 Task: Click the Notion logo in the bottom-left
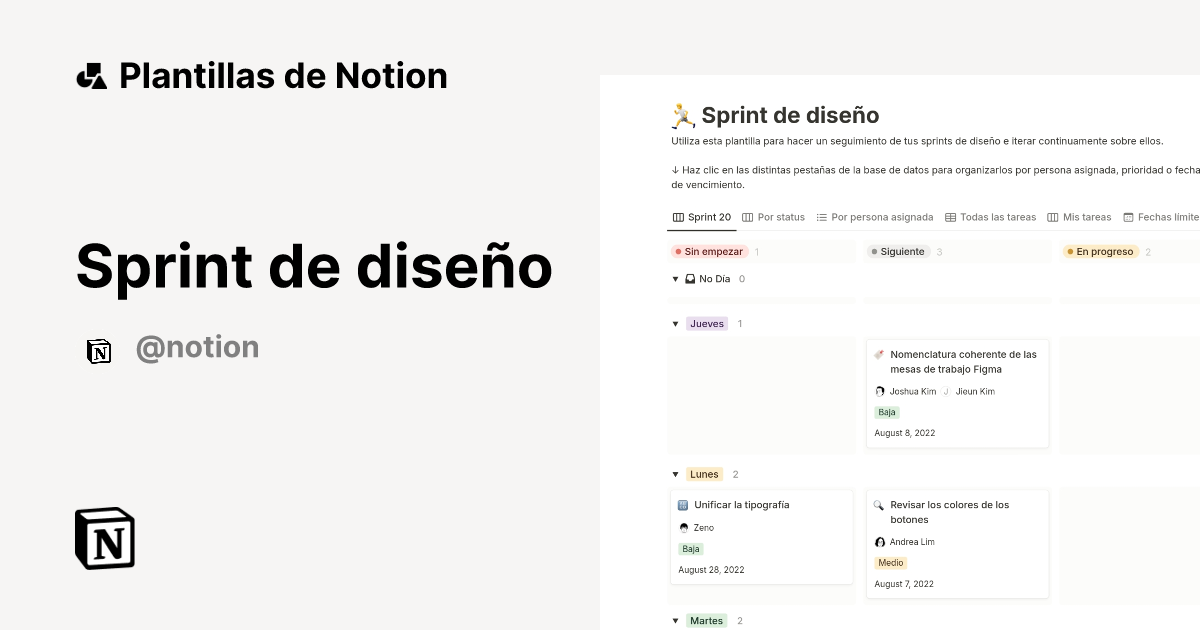[x=104, y=538]
